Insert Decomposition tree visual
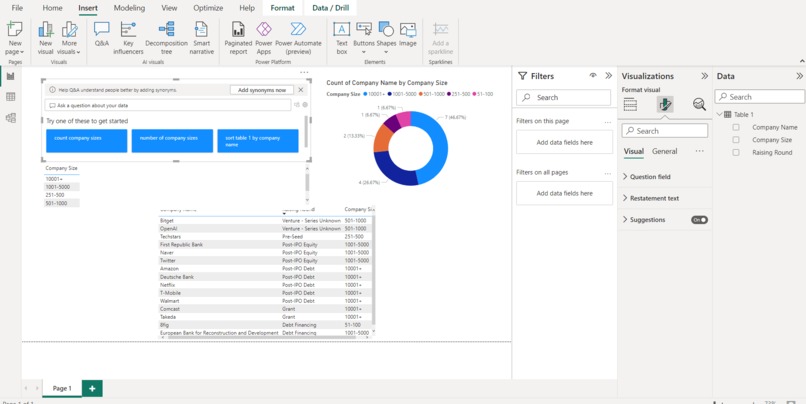The width and height of the screenshot is (806, 404). point(167,38)
